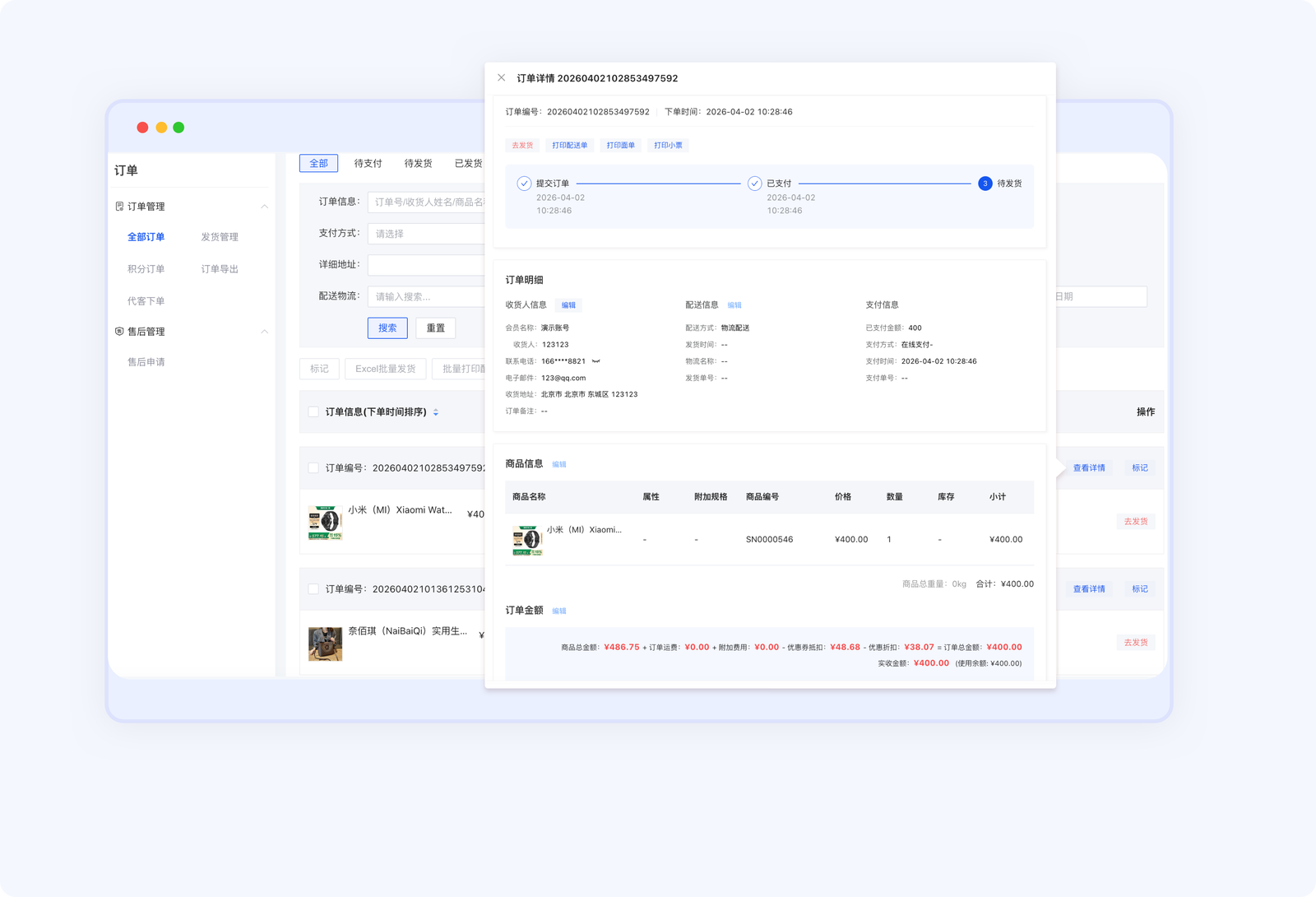
Task: Close the order details panel with X
Action: coord(502,78)
